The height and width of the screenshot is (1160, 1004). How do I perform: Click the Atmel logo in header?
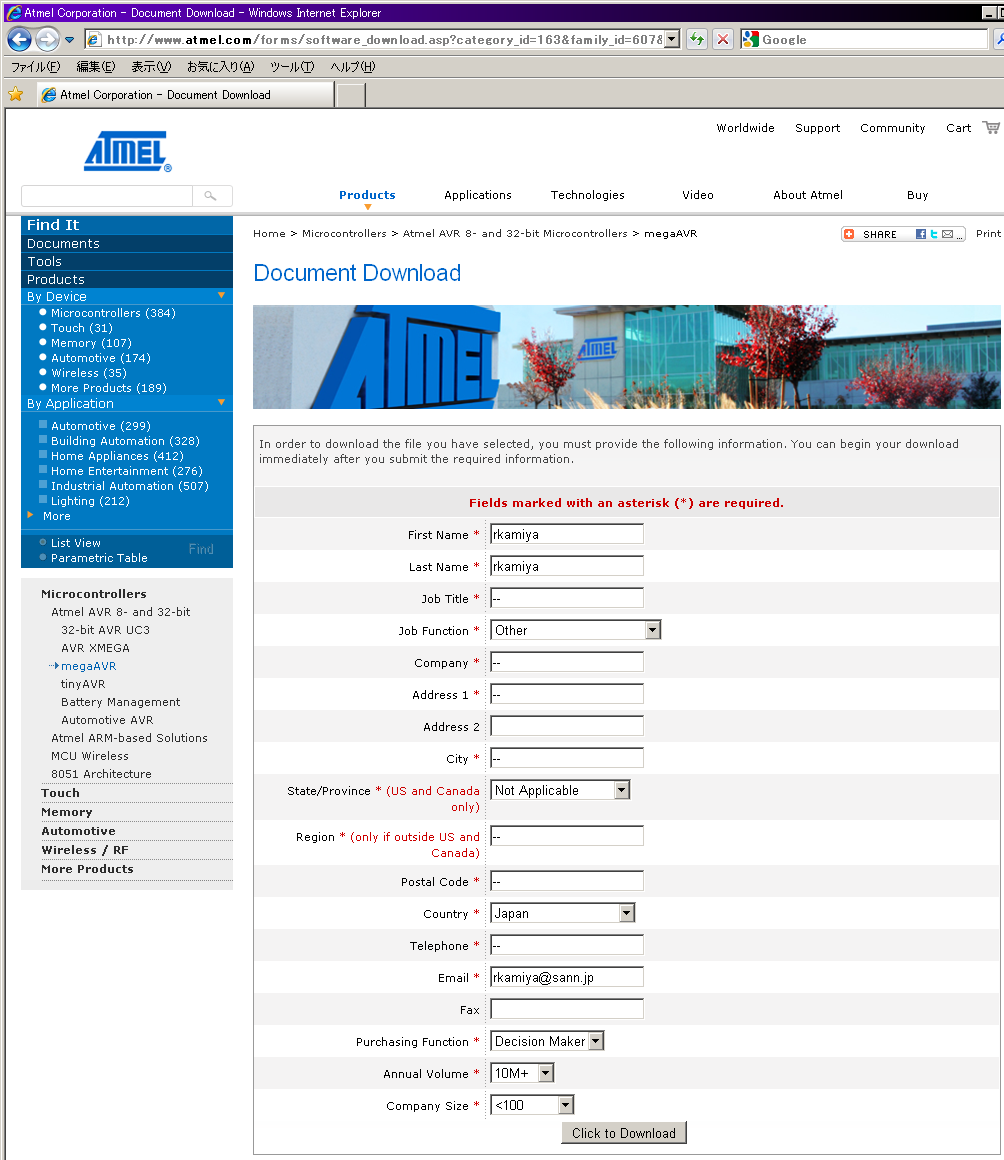tap(127, 151)
